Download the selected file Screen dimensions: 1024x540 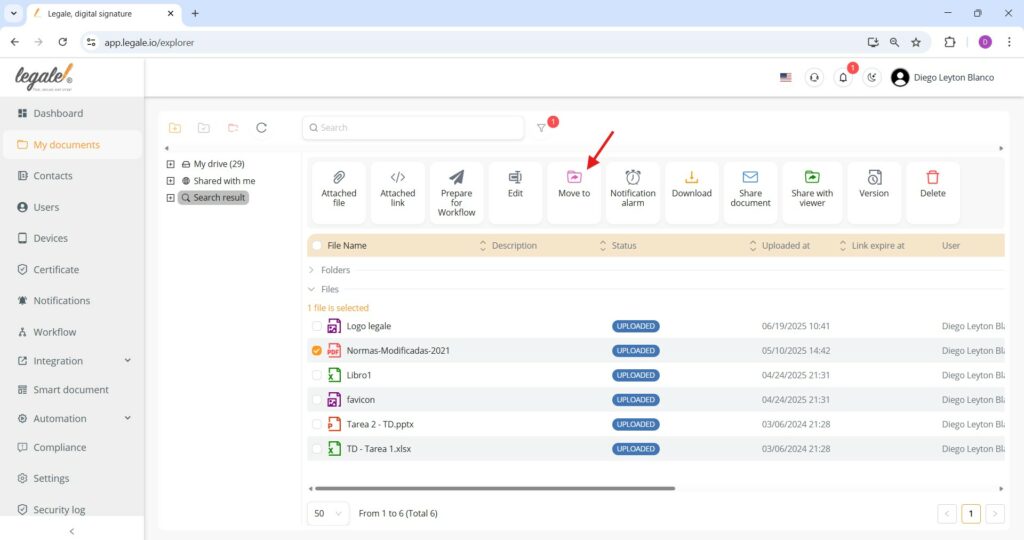coord(692,191)
